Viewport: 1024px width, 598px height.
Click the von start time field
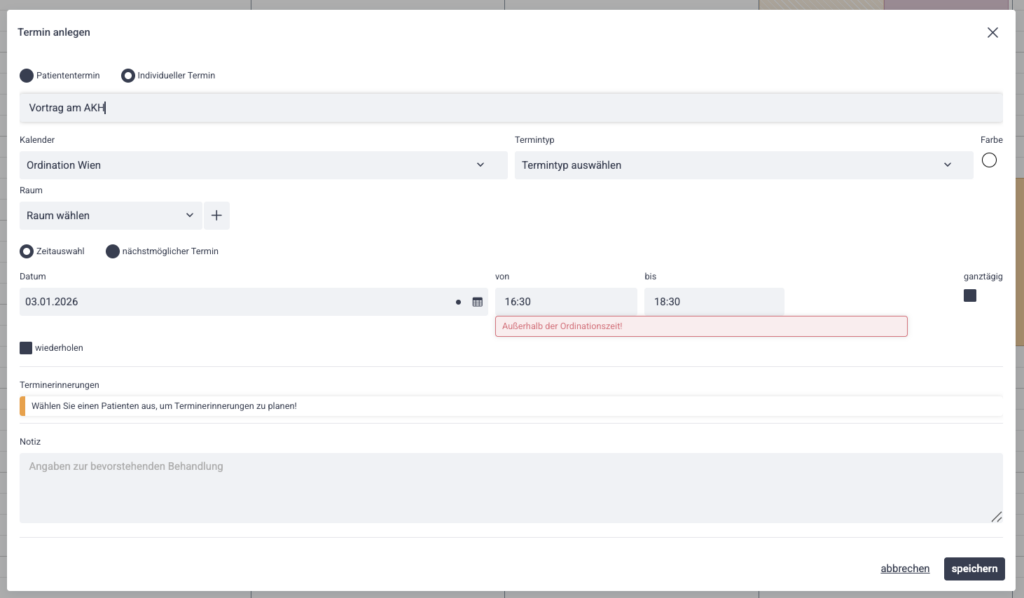tap(565, 302)
